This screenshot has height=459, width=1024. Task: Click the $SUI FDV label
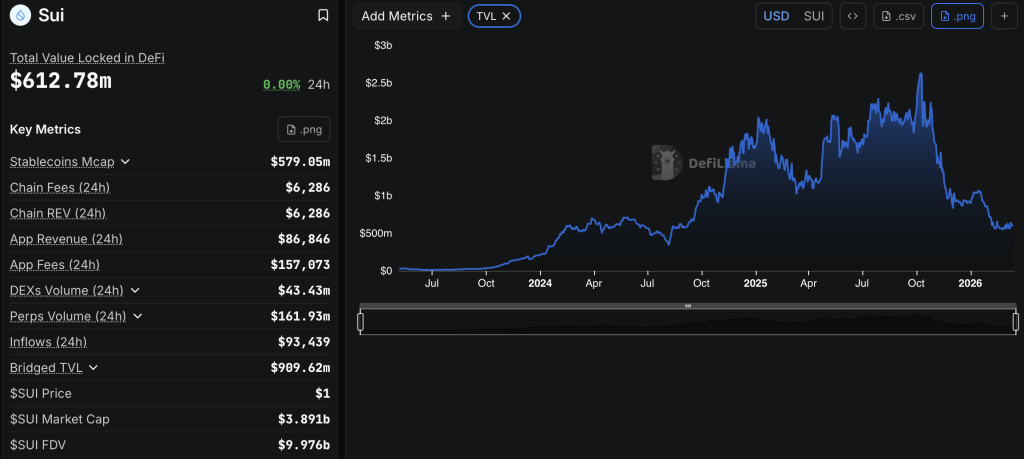(x=38, y=445)
